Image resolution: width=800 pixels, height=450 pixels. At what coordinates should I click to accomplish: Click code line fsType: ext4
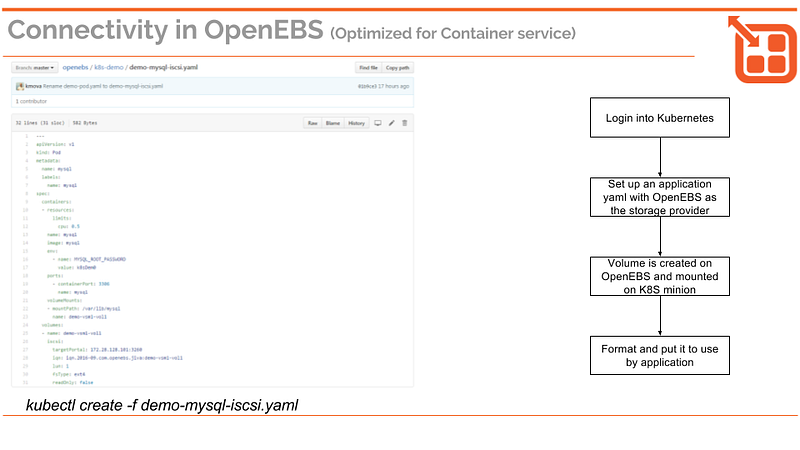point(68,374)
